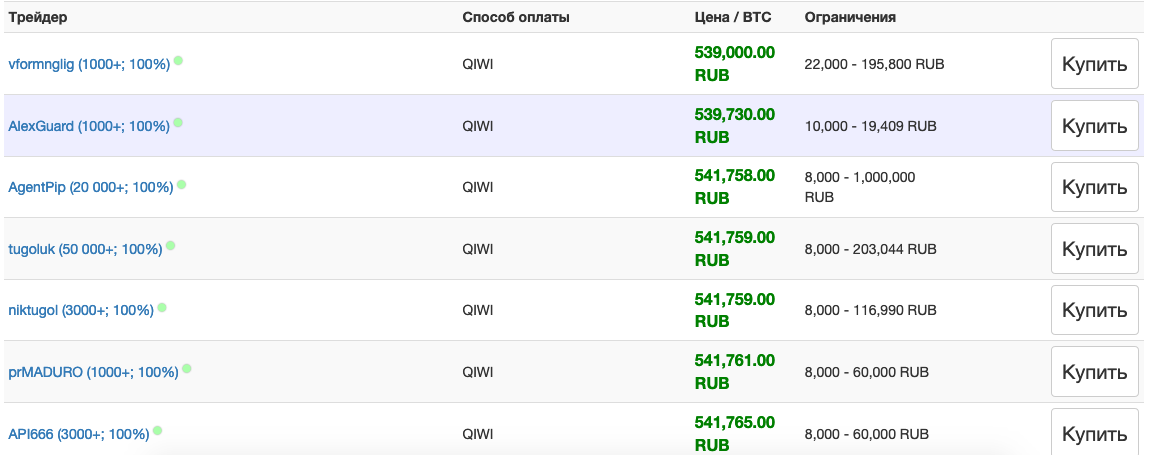Click the green status dot after AgentPip
1156x455 pixels.
coord(181,184)
